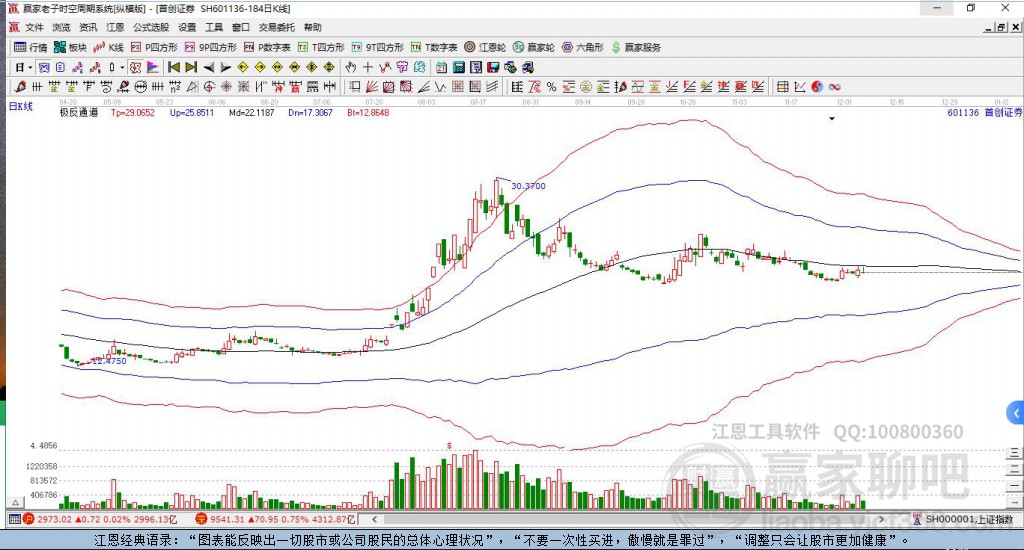Click the 601136 首创证券 stock label
The image size is (1024, 550).
pyautogui.click(x=985, y=112)
